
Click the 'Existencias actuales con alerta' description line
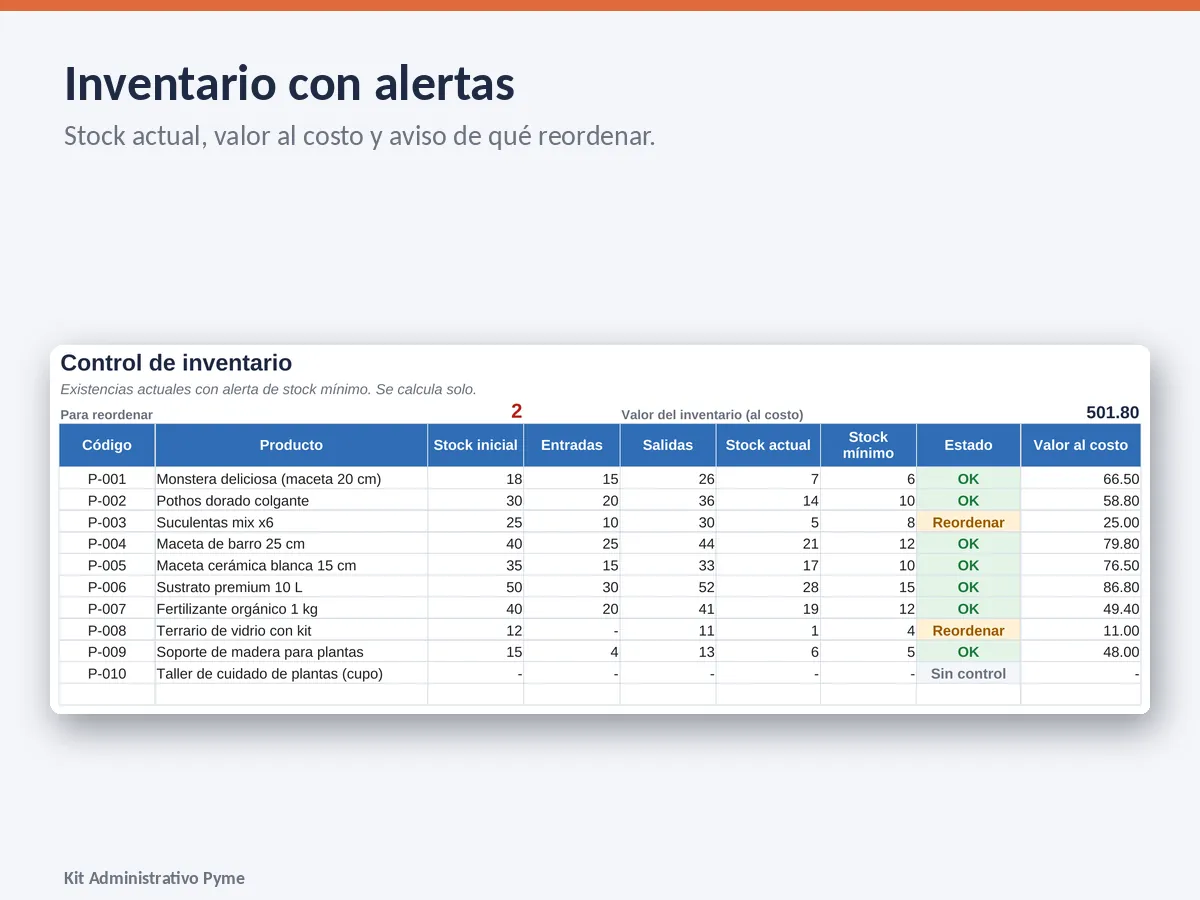pyautogui.click(x=268, y=389)
